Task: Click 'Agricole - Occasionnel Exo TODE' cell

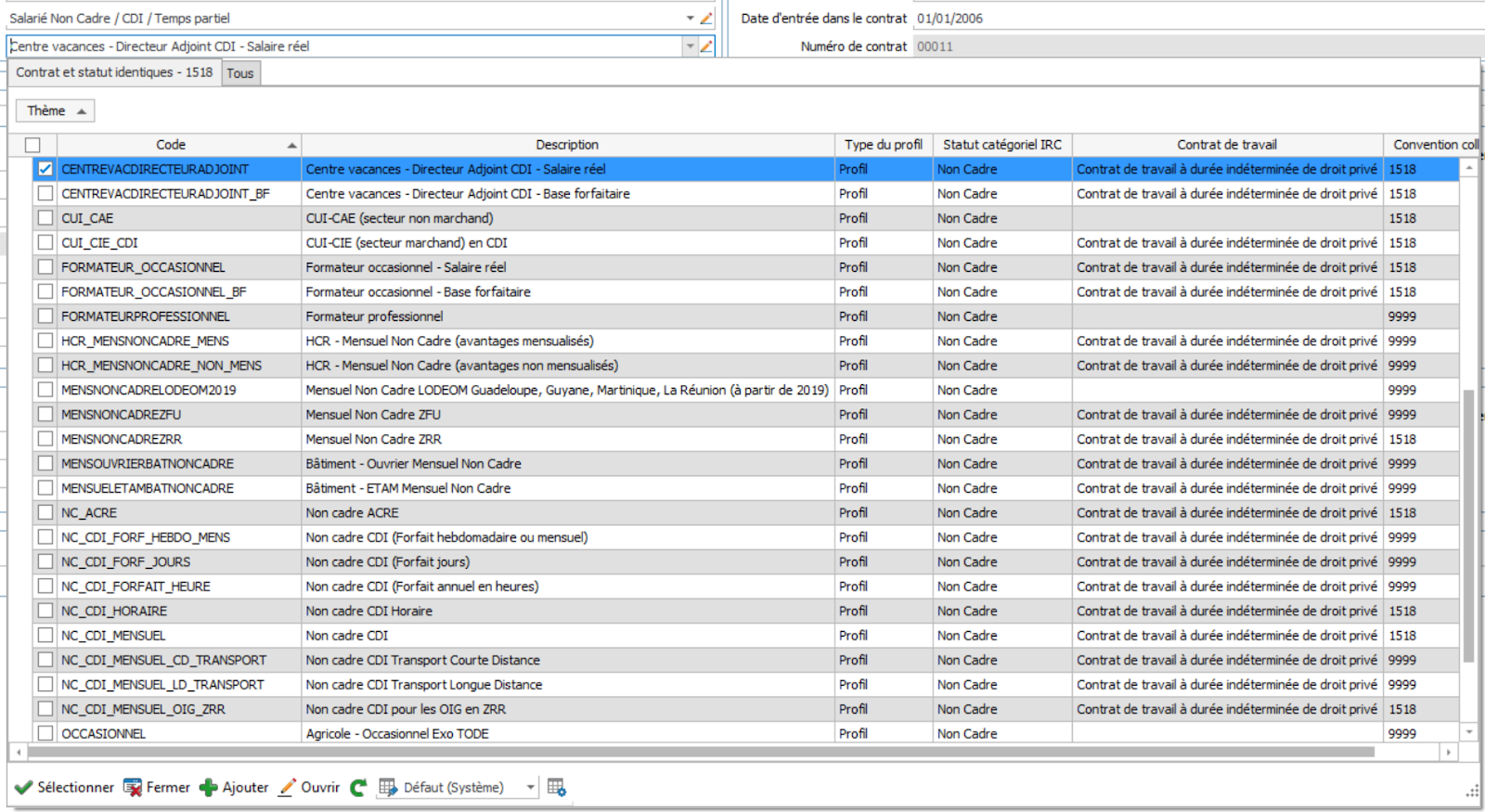Action: tap(568, 733)
